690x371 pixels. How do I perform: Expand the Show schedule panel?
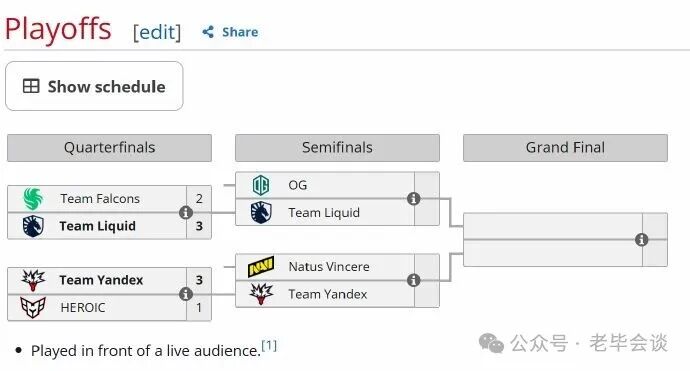tap(94, 86)
